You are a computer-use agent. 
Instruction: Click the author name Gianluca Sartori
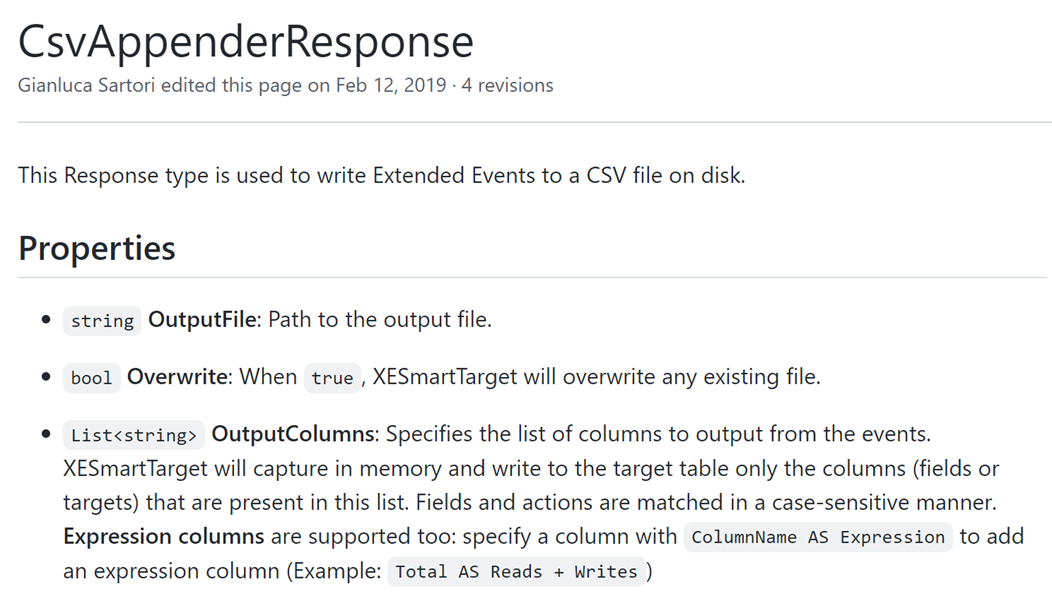(87, 85)
